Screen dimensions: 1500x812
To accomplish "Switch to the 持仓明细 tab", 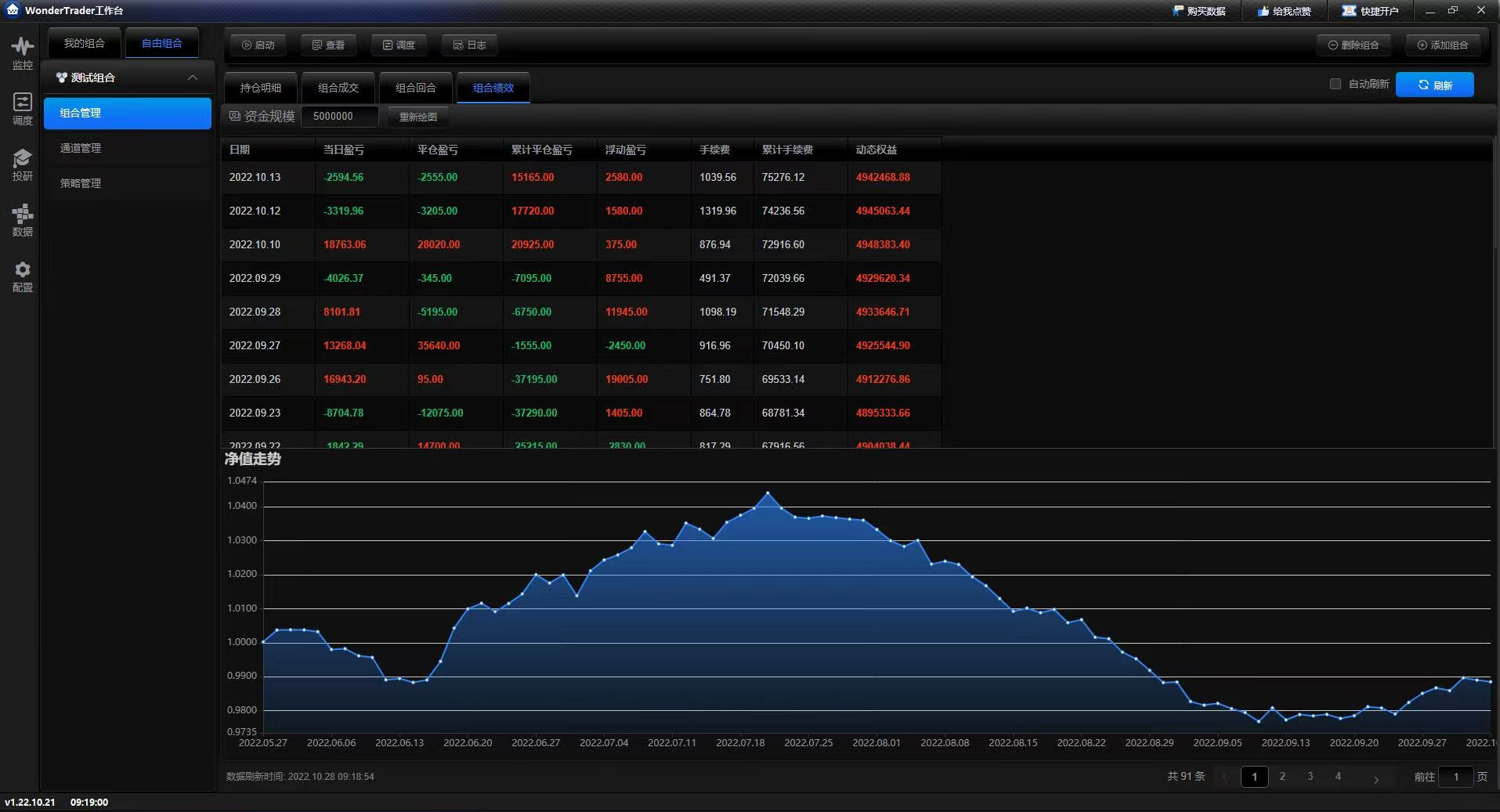I will coord(260,87).
